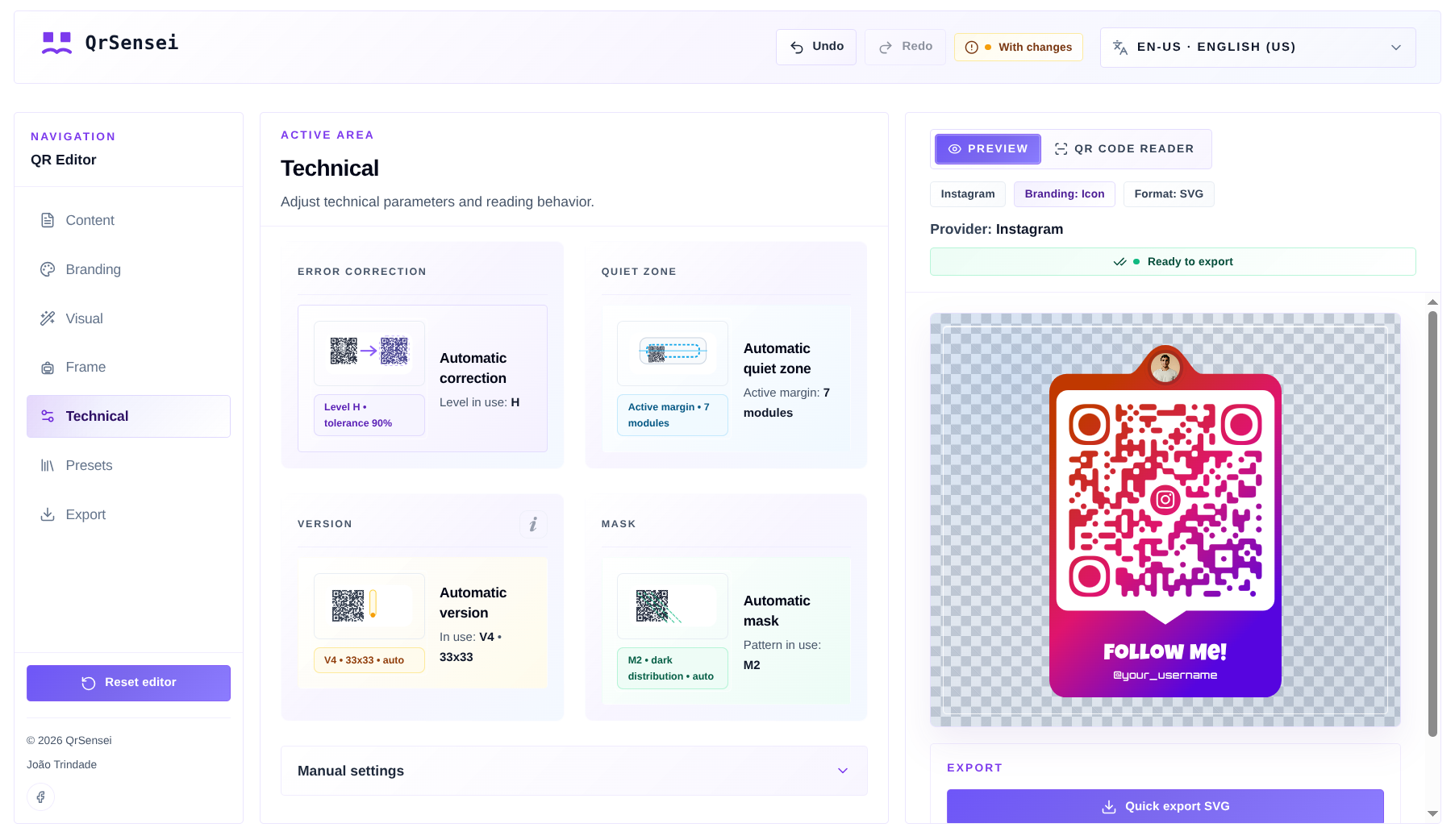This screenshot has width=1455, height=840.
Task: Expand the Manual settings section
Action: 574,771
